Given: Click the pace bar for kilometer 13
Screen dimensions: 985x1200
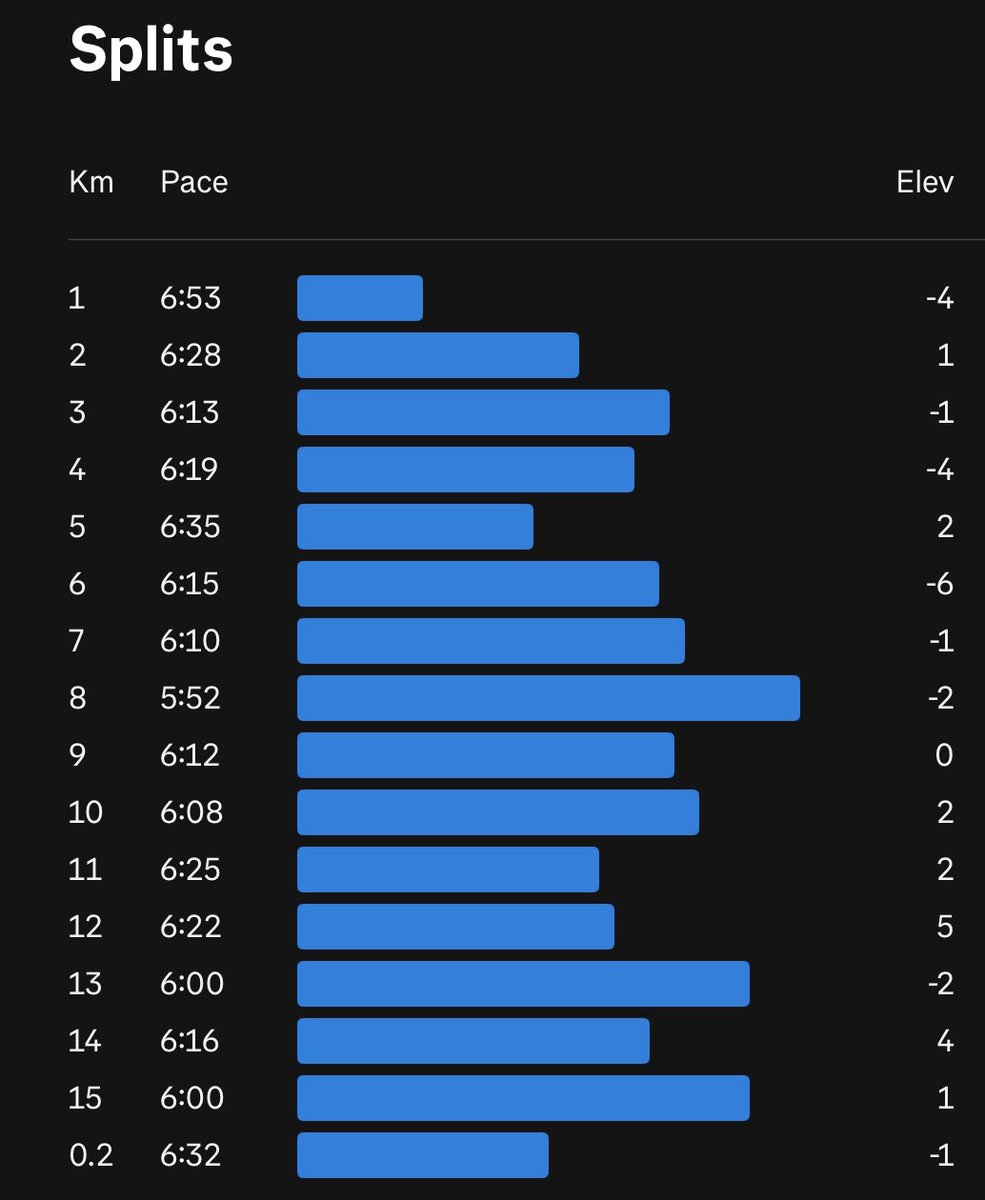Looking at the screenshot, I should (523, 984).
